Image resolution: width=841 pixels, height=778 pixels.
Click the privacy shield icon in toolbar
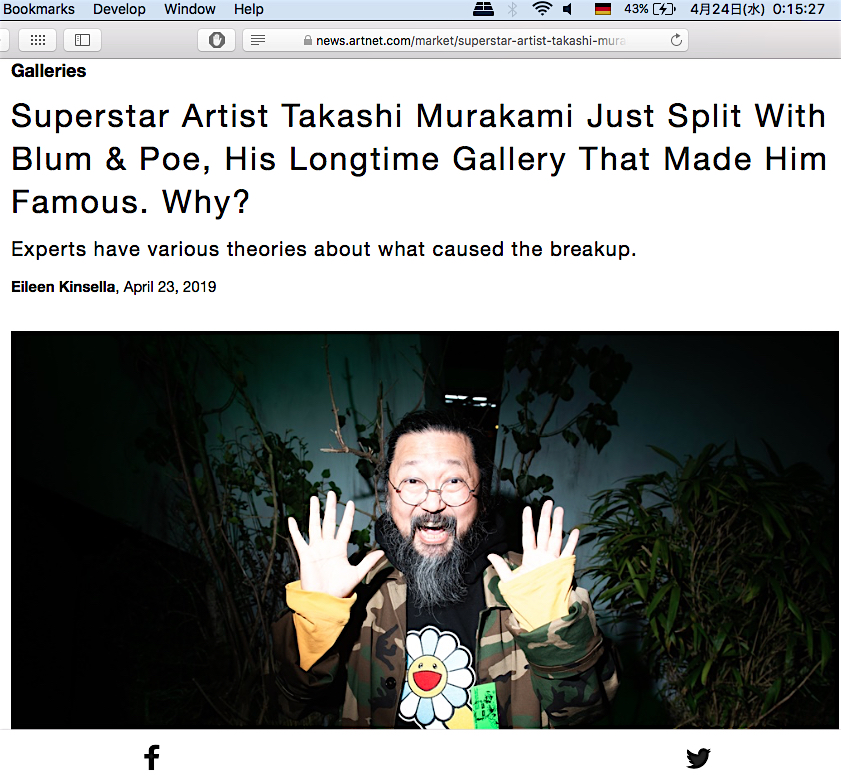[216, 40]
